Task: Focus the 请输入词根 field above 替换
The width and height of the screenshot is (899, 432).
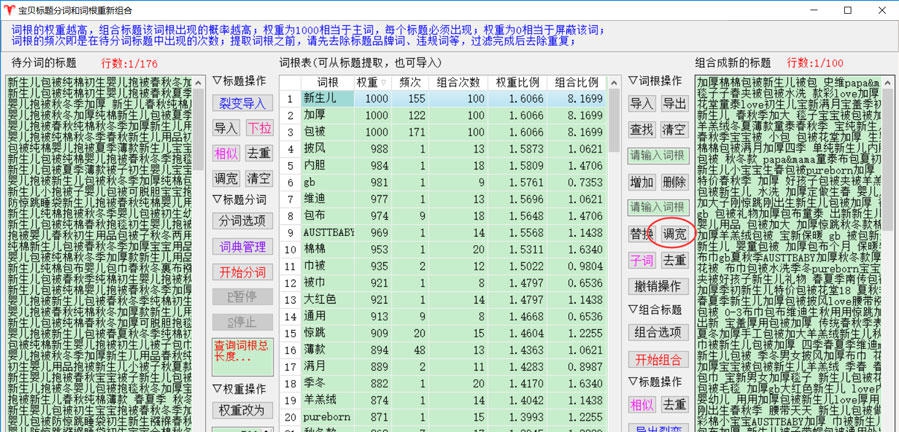Action: [658, 207]
